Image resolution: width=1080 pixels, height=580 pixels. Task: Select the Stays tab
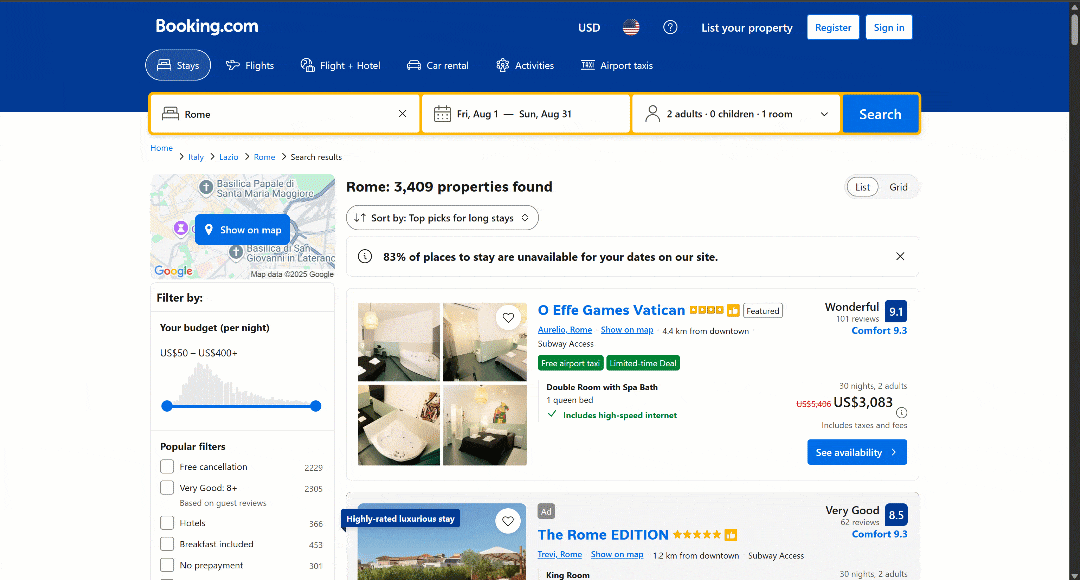point(178,65)
